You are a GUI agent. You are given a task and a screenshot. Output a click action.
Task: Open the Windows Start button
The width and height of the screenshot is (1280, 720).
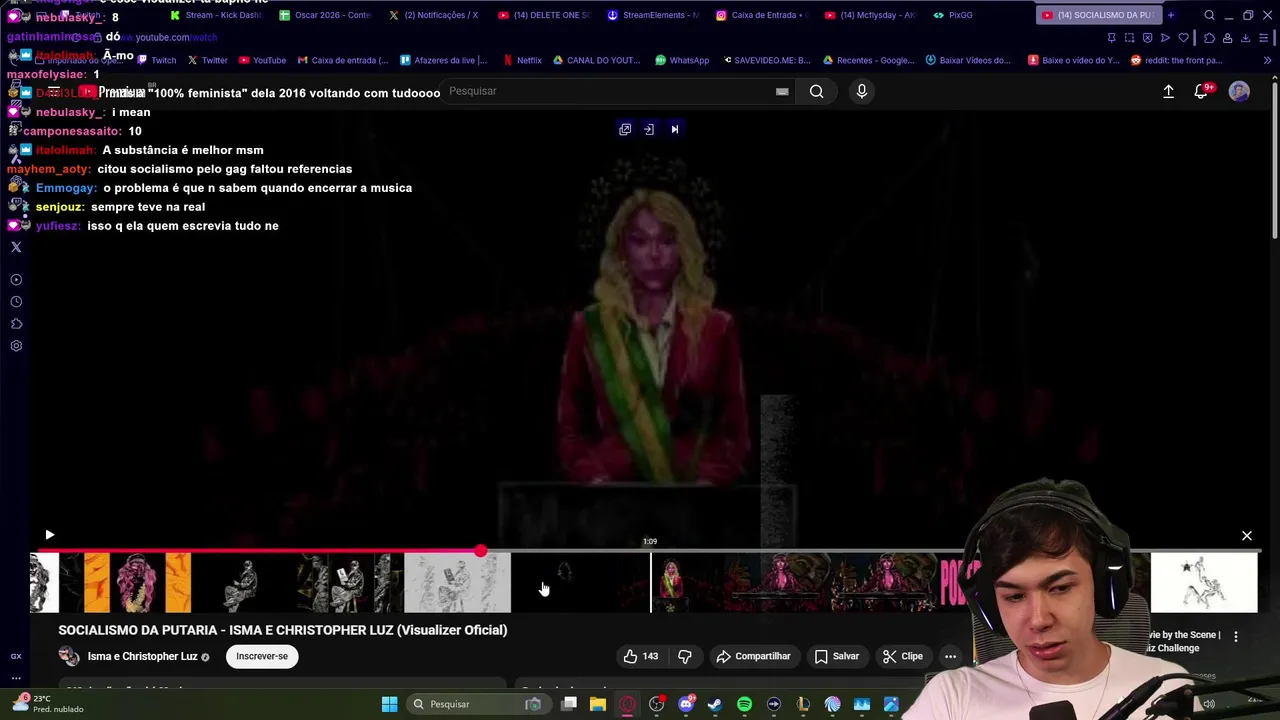[x=389, y=704]
